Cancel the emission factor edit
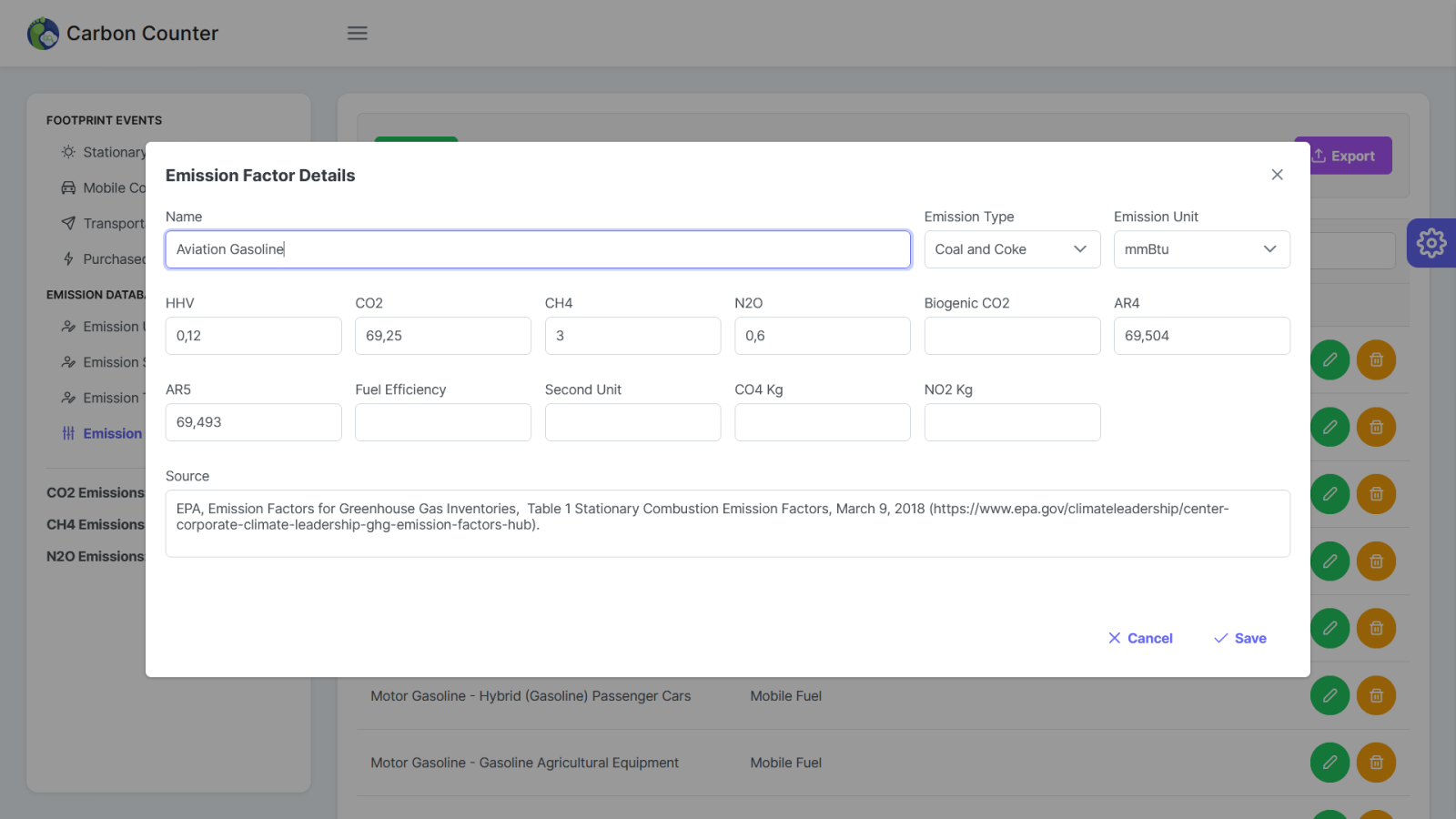The height and width of the screenshot is (819, 1456). pyautogui.click(x=1140, y=639)
